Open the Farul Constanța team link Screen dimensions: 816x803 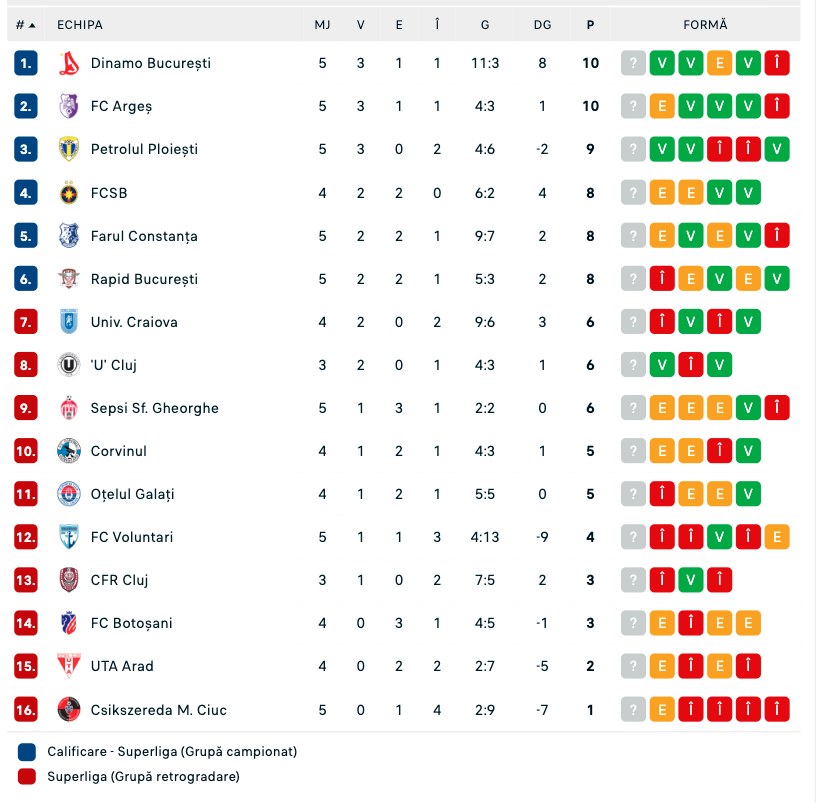(144, 236)
